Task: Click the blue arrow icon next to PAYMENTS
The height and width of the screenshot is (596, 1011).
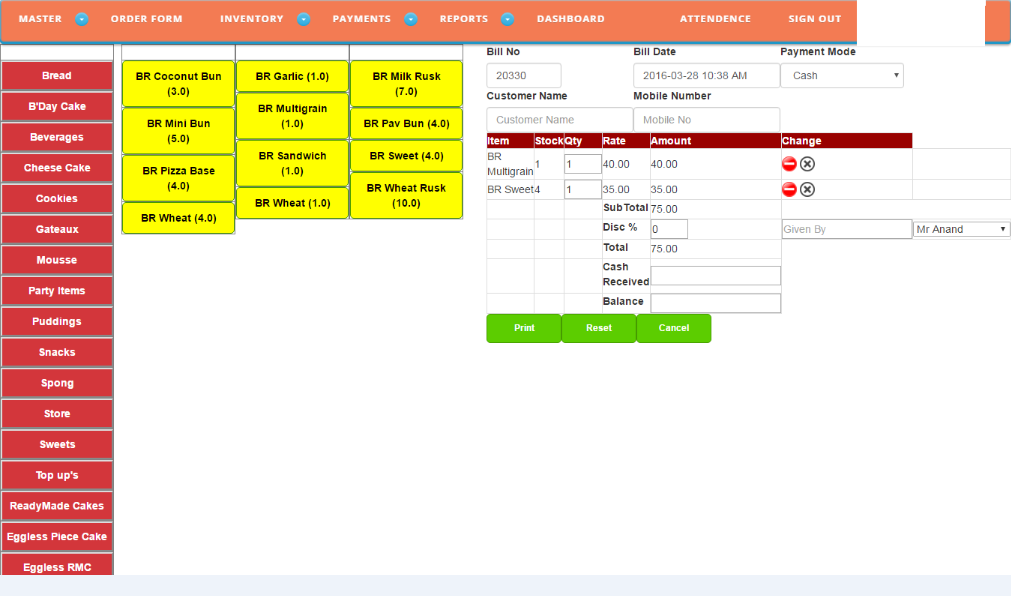Action: point(410,18)
